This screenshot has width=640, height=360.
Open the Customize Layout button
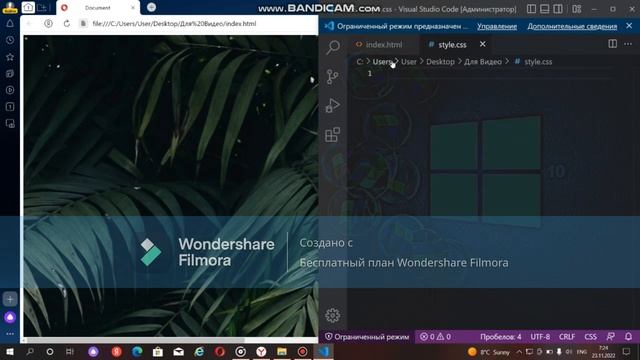point(576,9)
